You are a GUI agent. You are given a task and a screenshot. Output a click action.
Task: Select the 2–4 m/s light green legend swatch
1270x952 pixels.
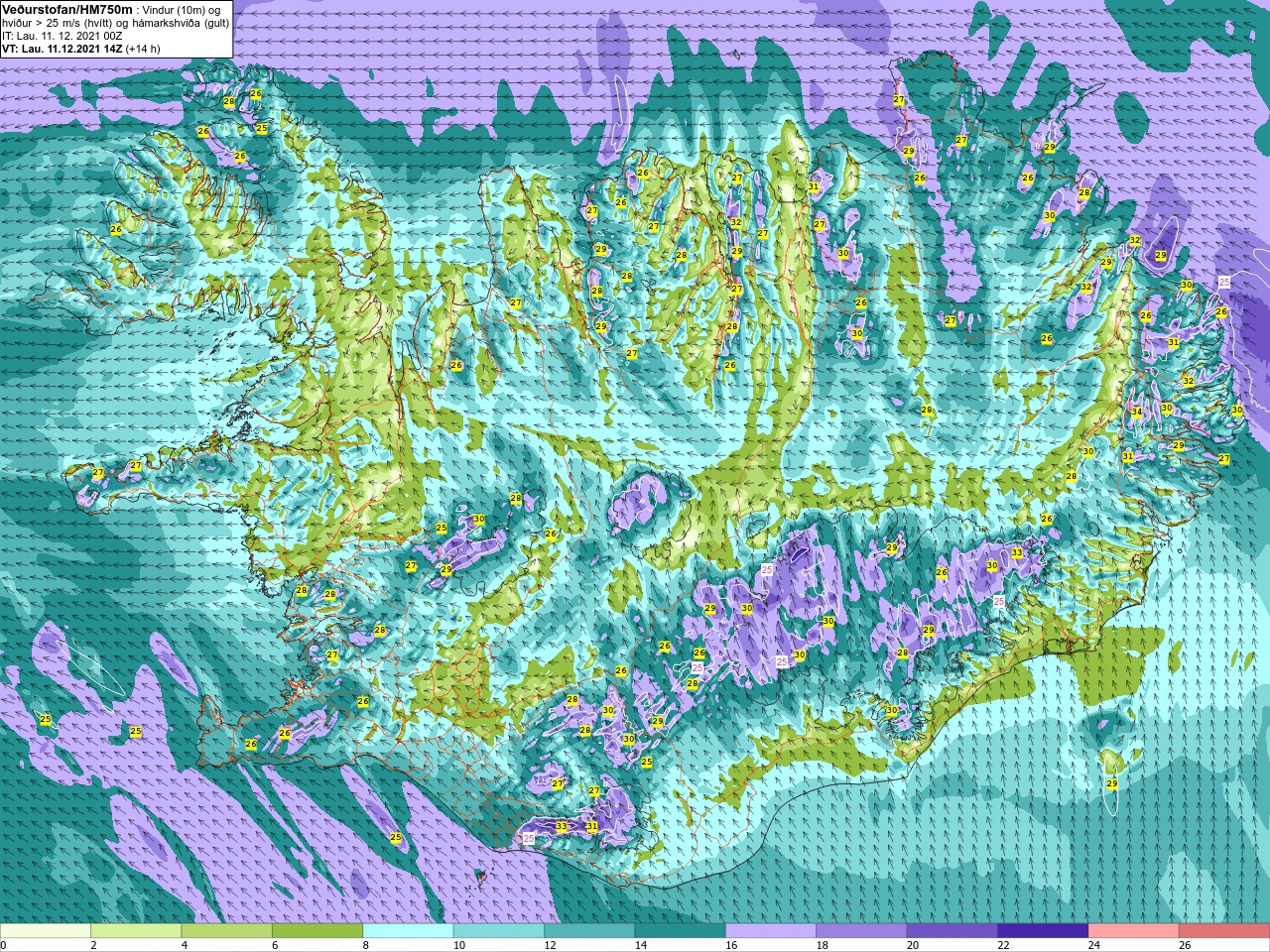[136, 931]
